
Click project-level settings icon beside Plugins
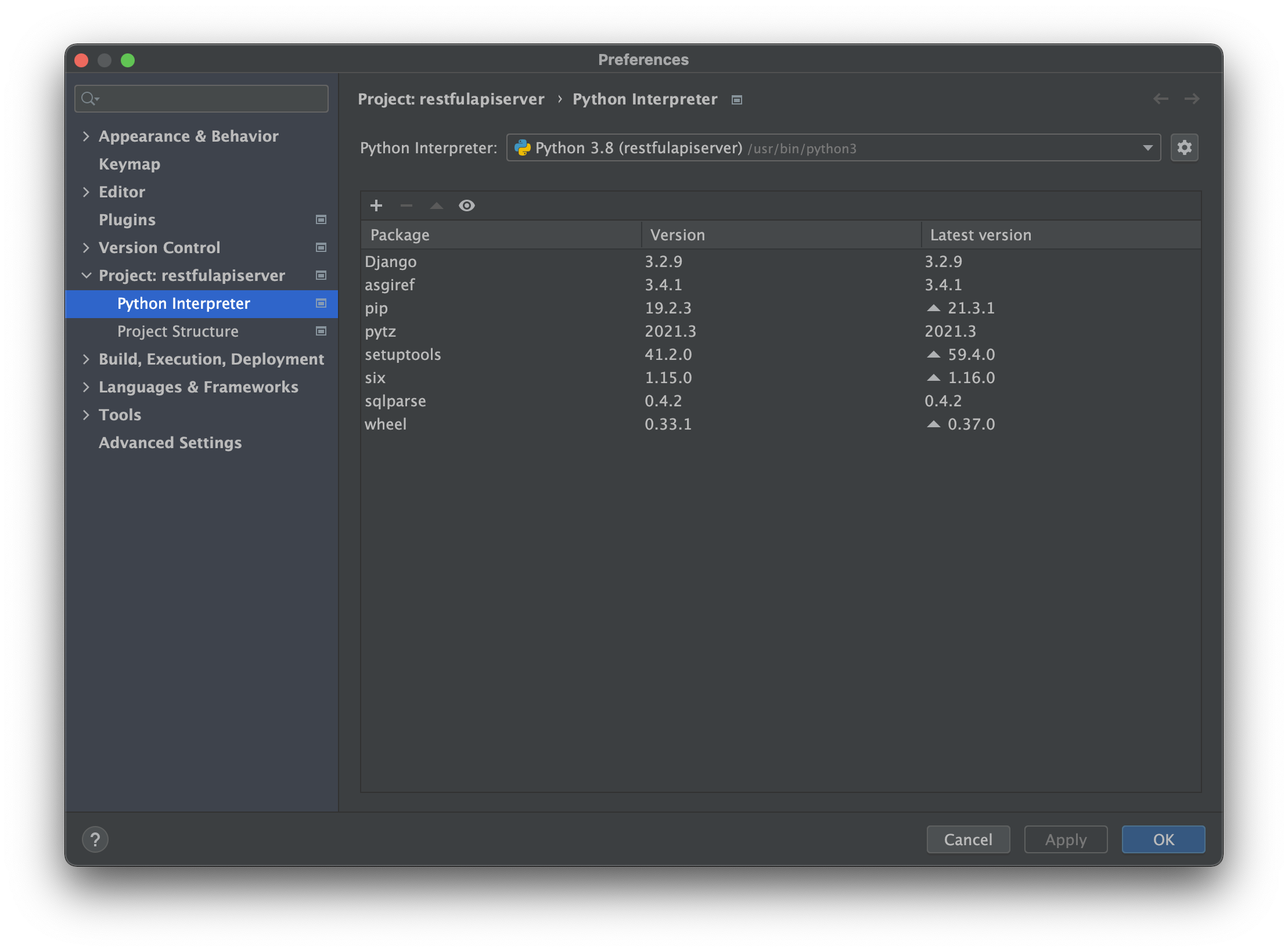coord(321,220)
